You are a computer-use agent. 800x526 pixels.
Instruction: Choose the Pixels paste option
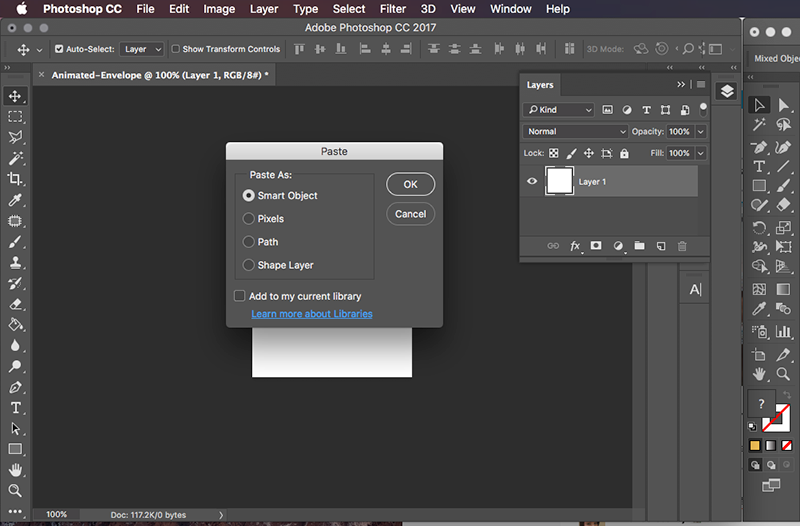coord(248,218)
